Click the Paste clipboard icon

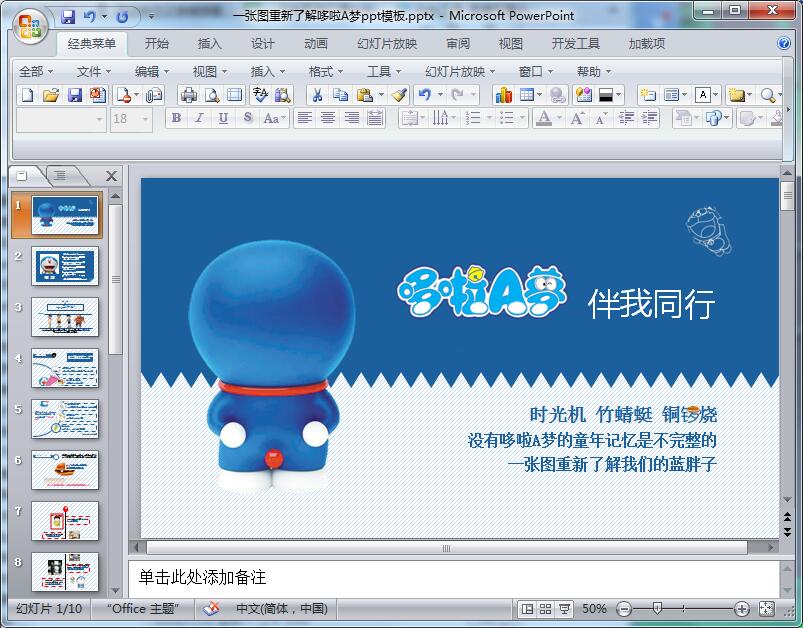pyautogui.click(x=365, y=95)
